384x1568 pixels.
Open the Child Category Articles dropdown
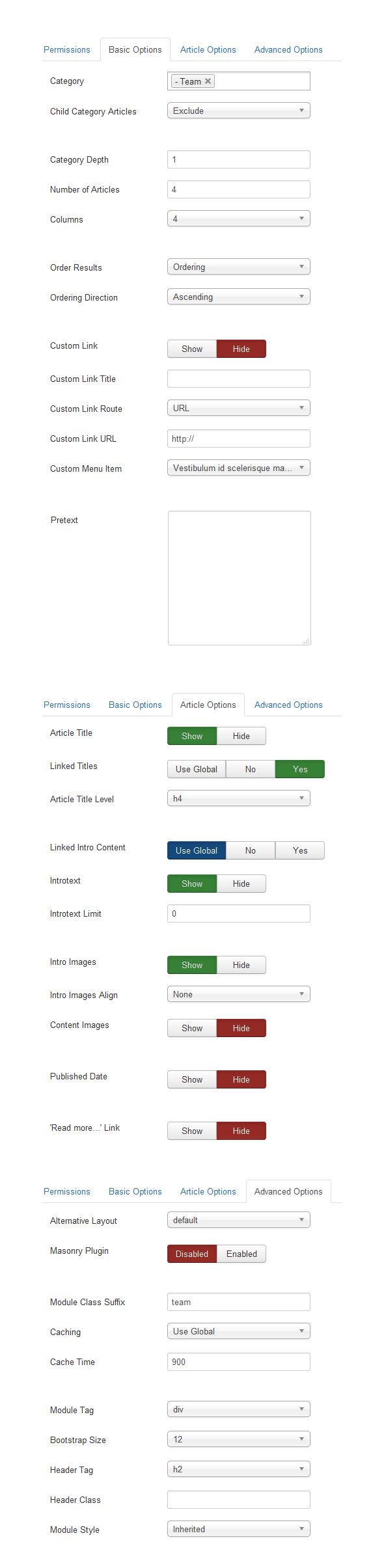click(x=239, y=111)
